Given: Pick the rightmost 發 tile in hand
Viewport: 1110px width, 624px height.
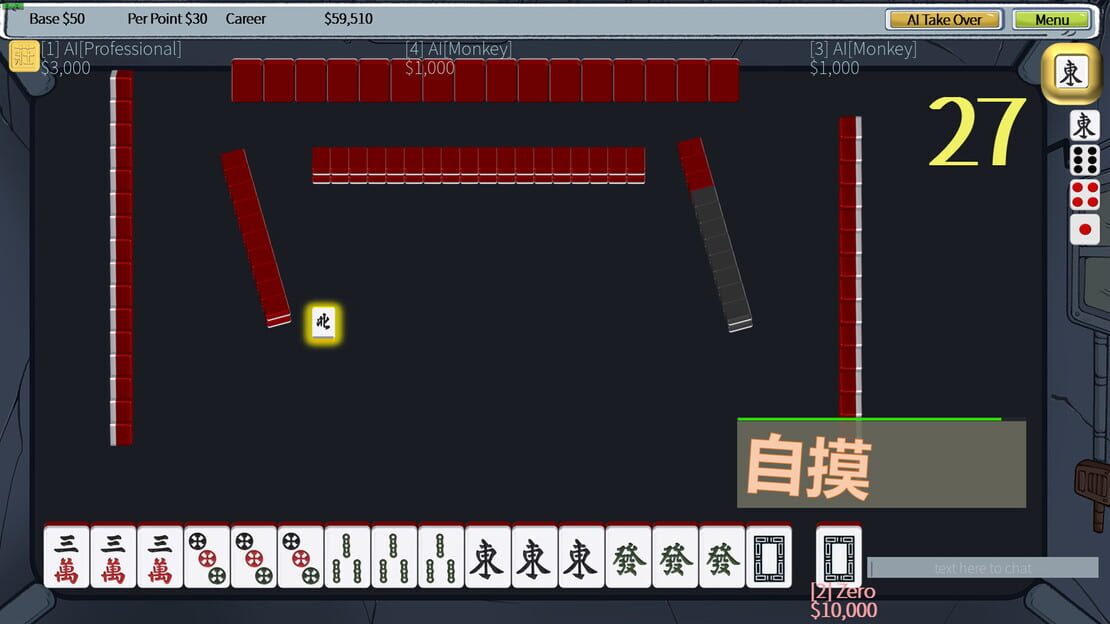Looking at the screenshot, I should pos(721,557).
